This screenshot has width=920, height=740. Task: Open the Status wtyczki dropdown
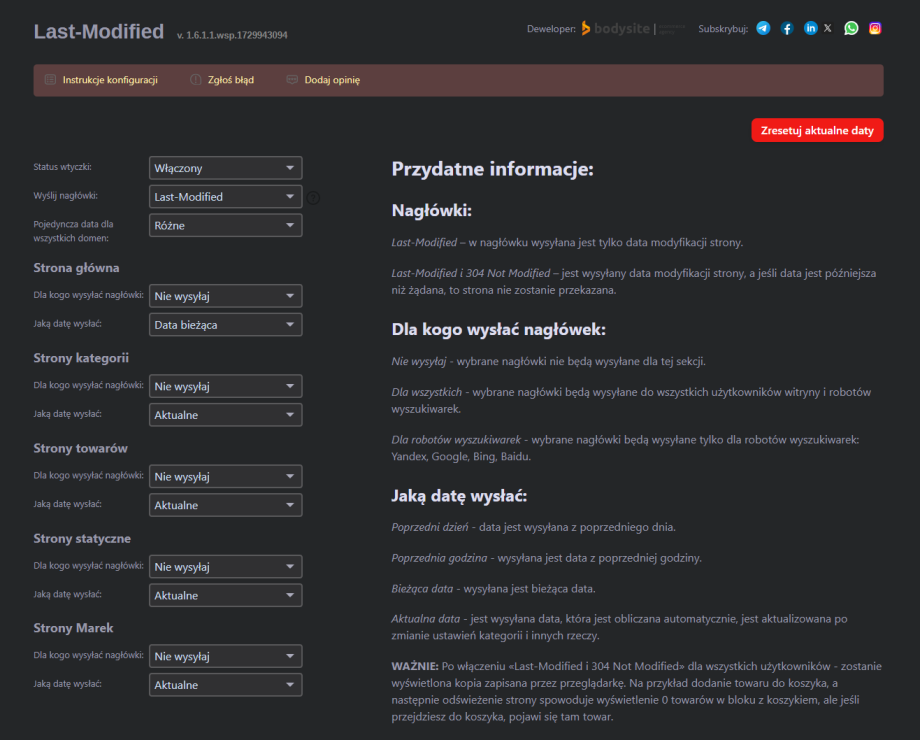225,168
